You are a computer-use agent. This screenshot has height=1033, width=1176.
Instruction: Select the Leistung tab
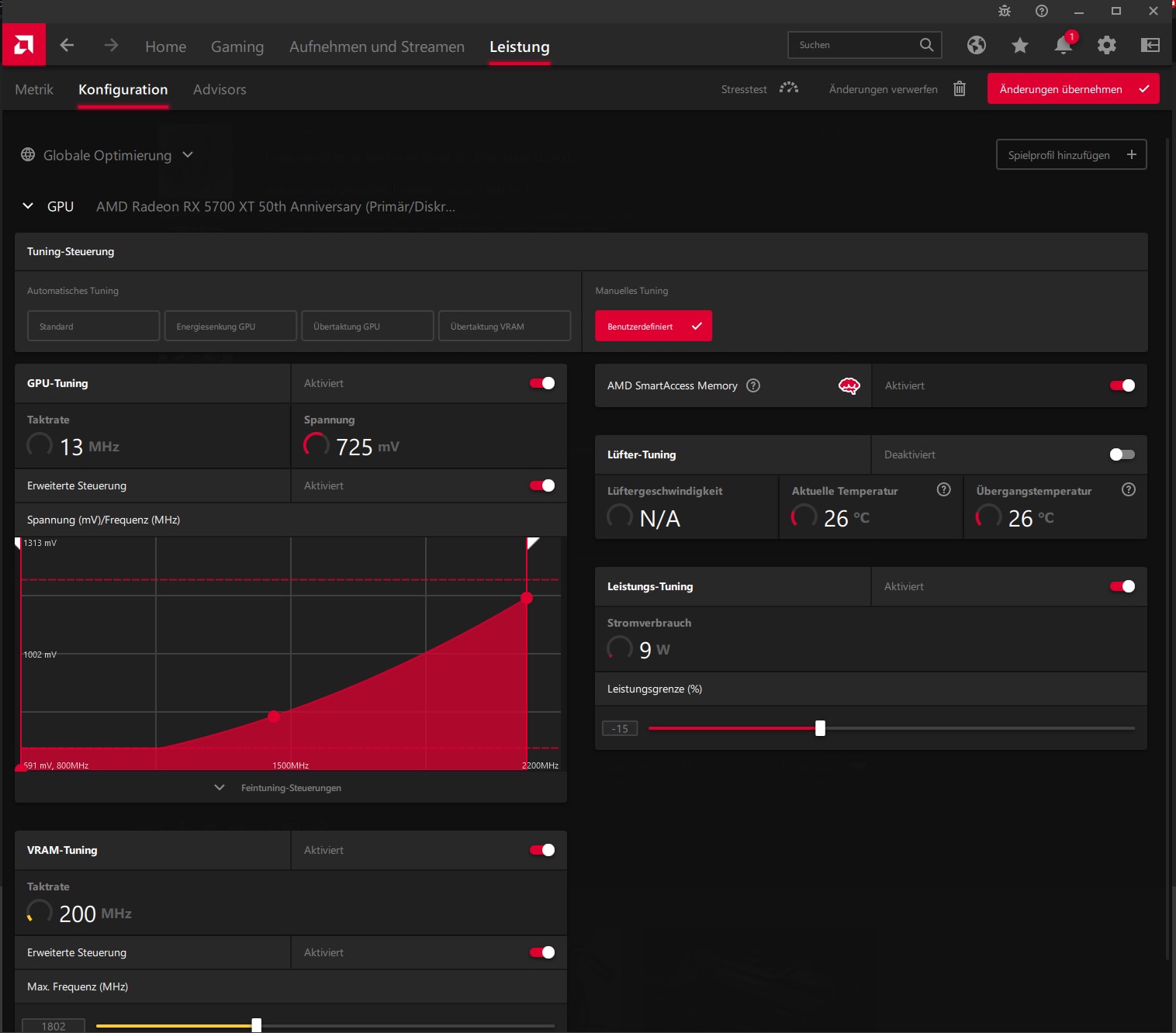pos(520,47)
